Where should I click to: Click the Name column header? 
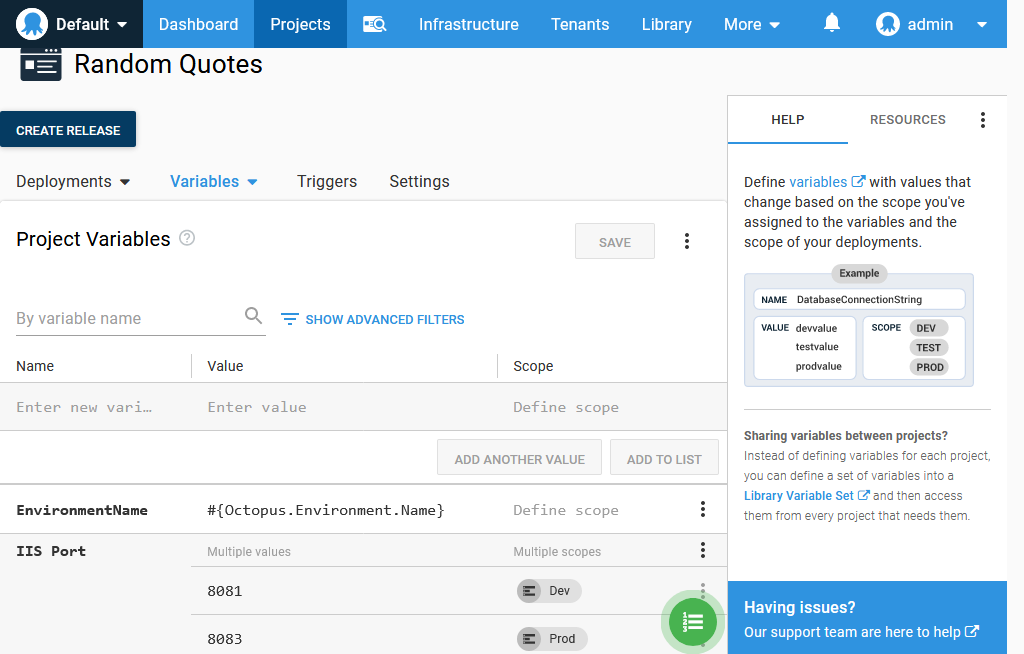pos(35,366)
